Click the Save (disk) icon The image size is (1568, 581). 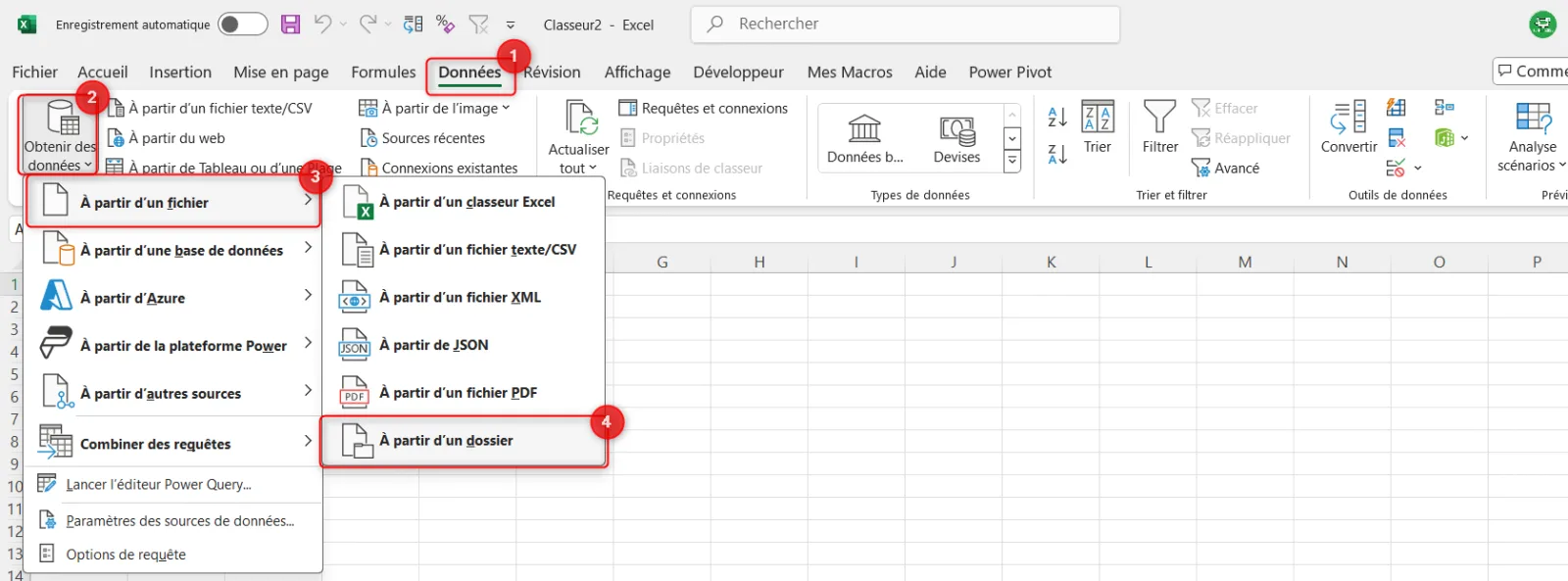[290, 24]
